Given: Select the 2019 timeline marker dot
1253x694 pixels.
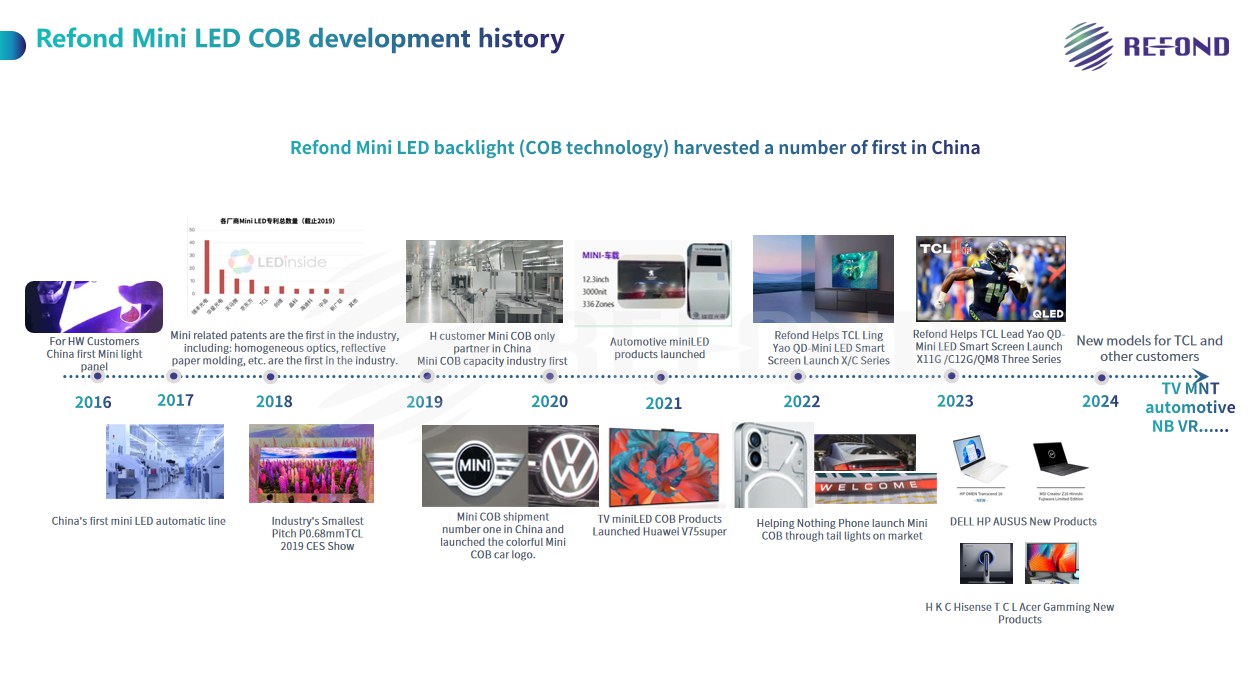Looking at the screenshot, I should pos(427,376).
